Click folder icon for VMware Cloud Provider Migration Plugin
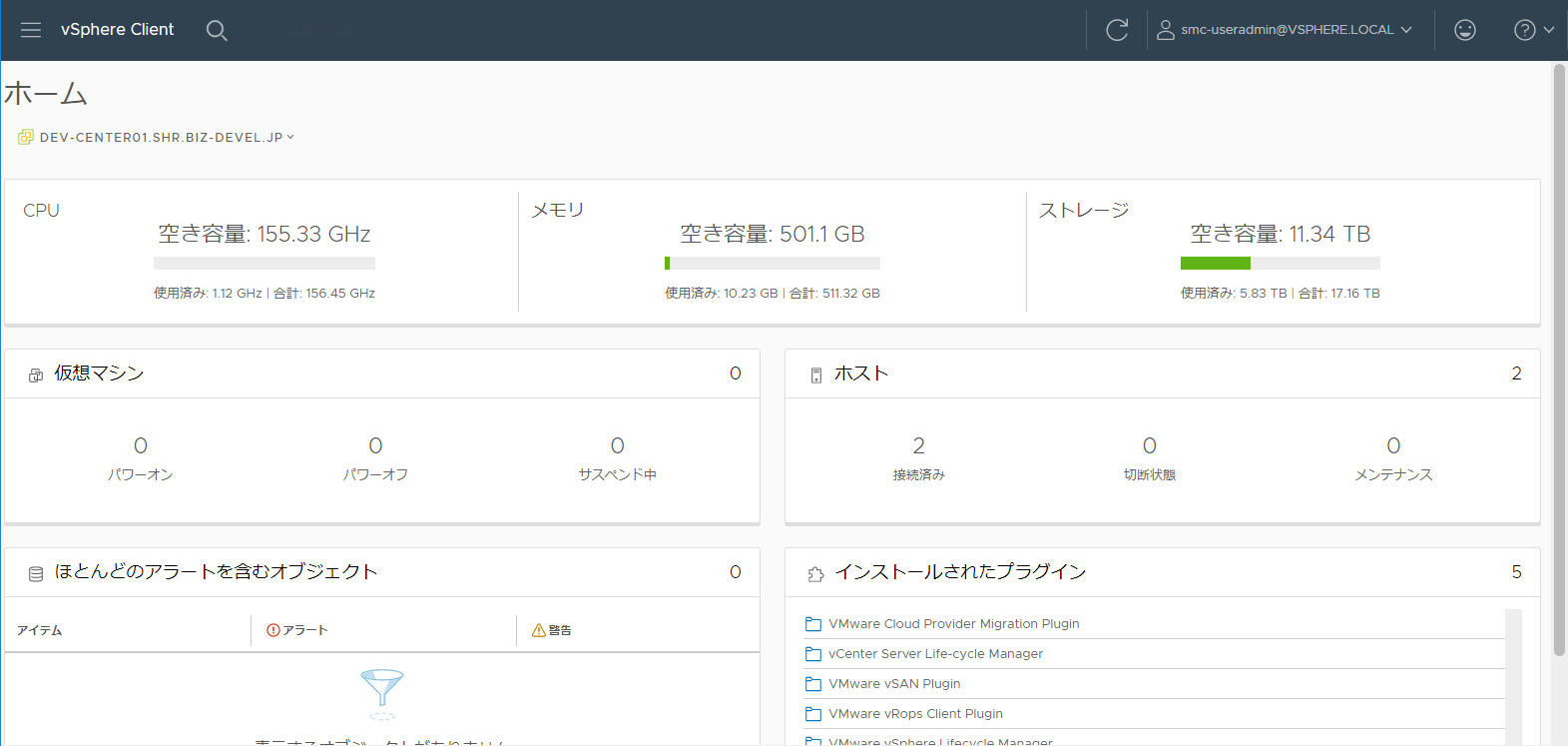 click(813, 624)
